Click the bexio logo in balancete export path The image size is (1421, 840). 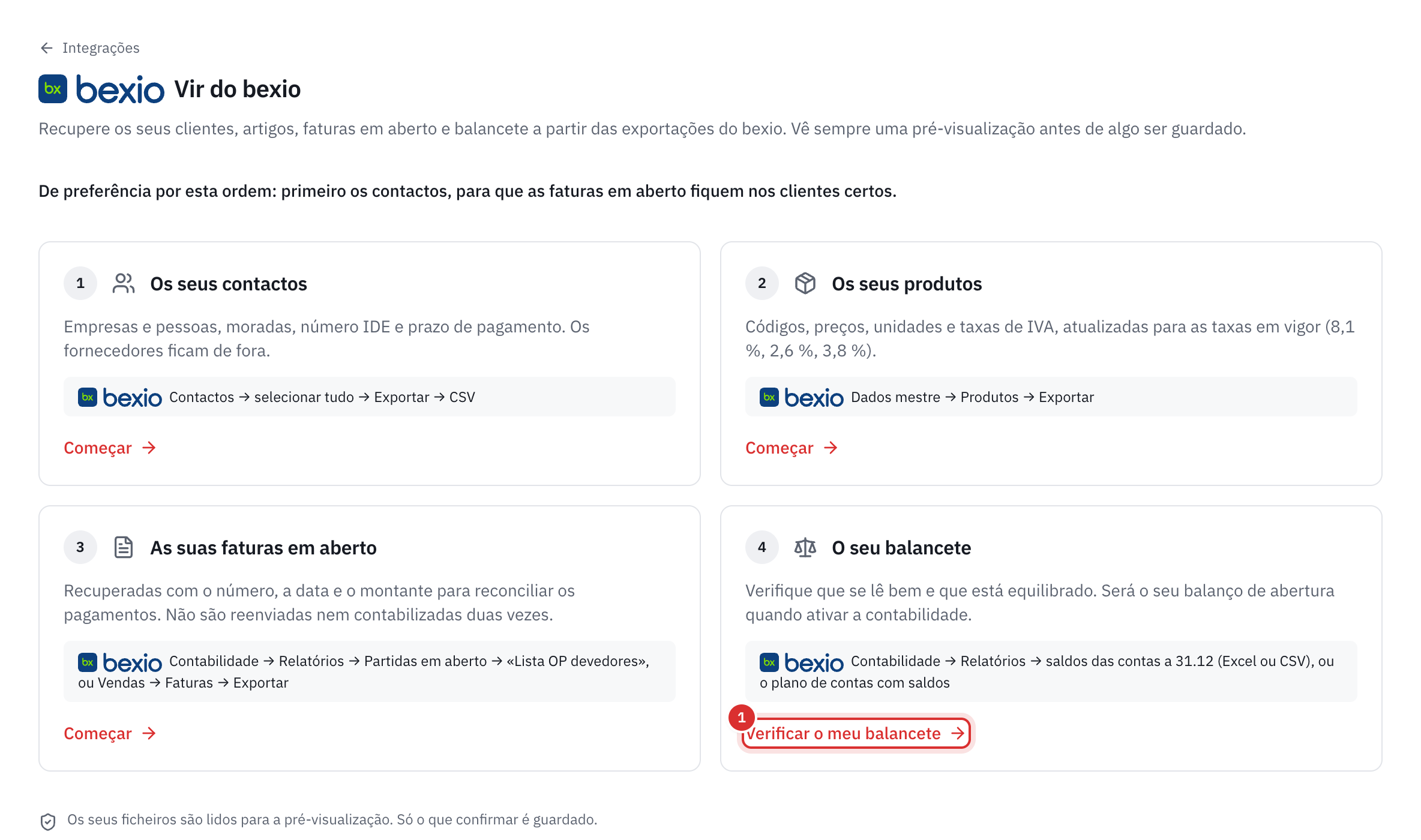(x=802, y=662)
